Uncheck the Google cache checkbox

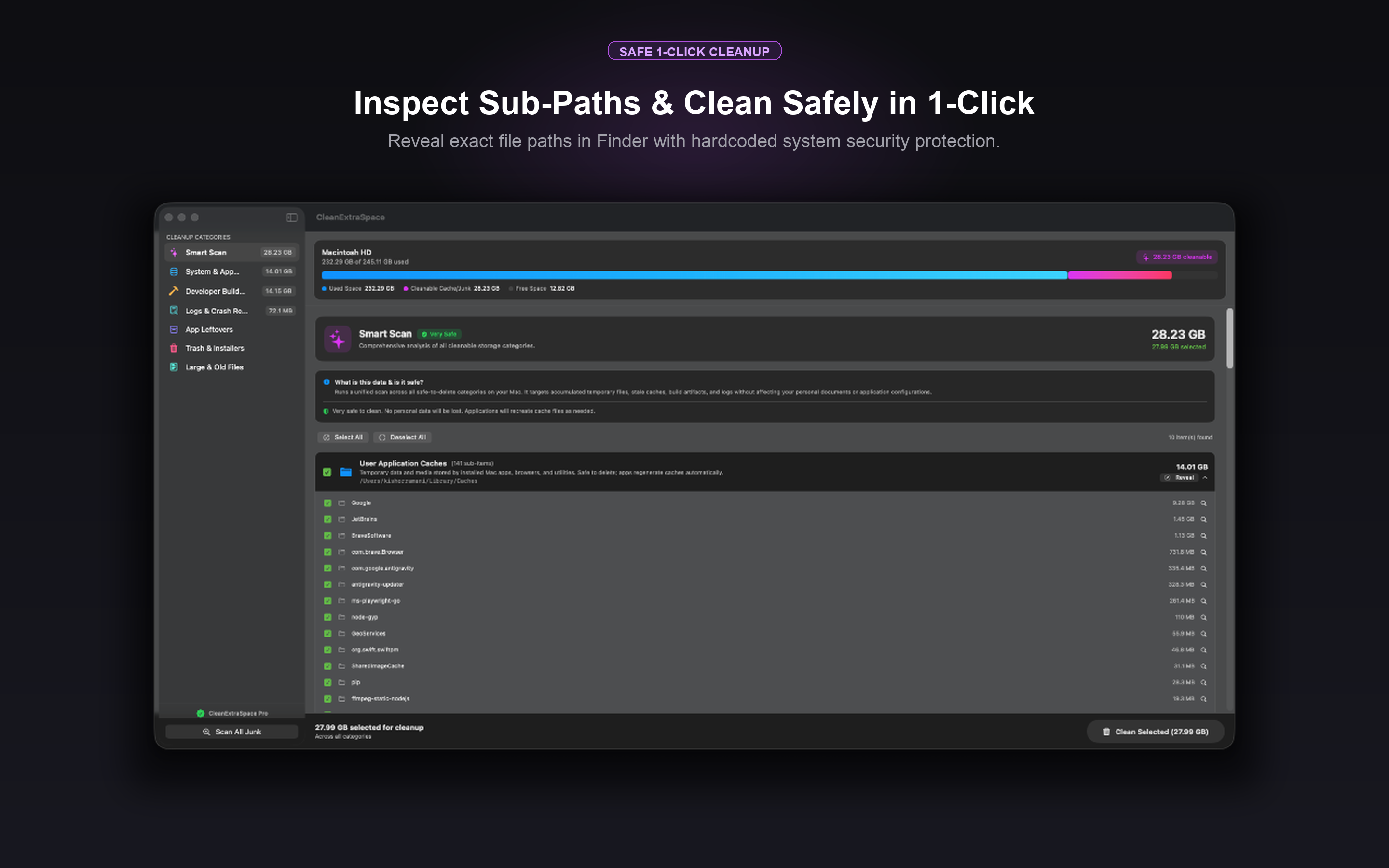pyautogui.click(x=328, y=503)
